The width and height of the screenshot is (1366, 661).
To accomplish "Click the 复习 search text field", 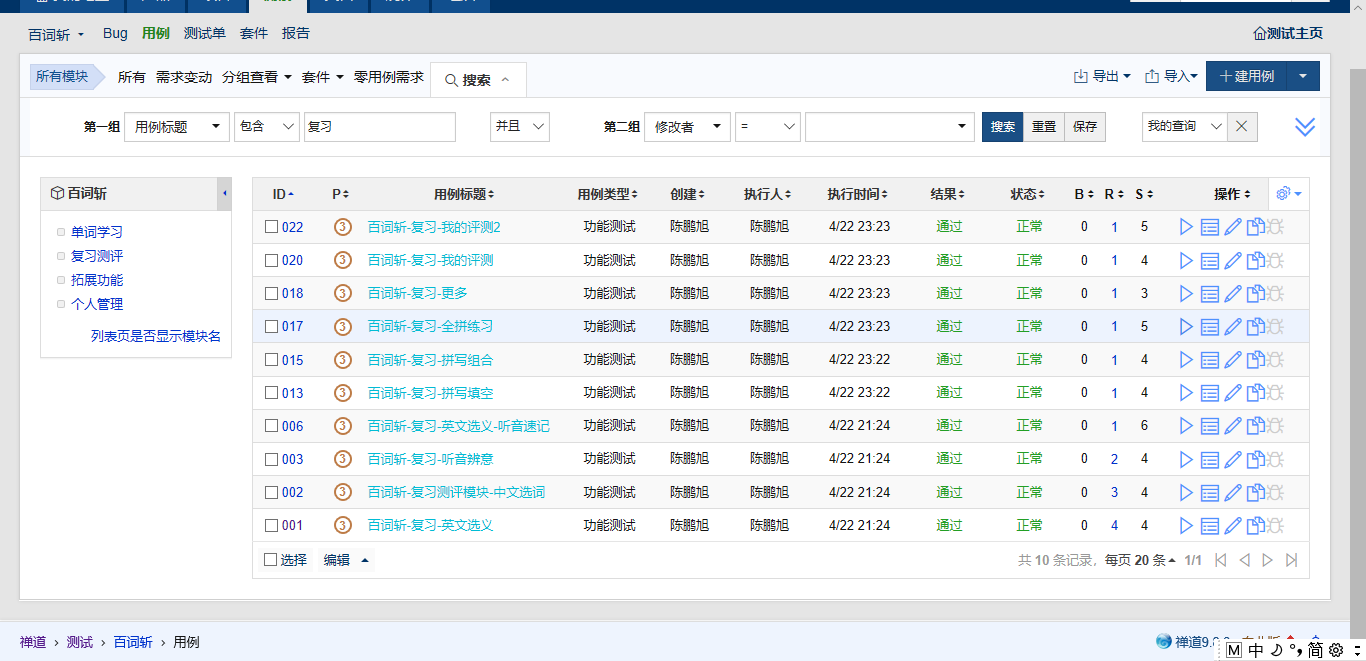I will point(380,127).
